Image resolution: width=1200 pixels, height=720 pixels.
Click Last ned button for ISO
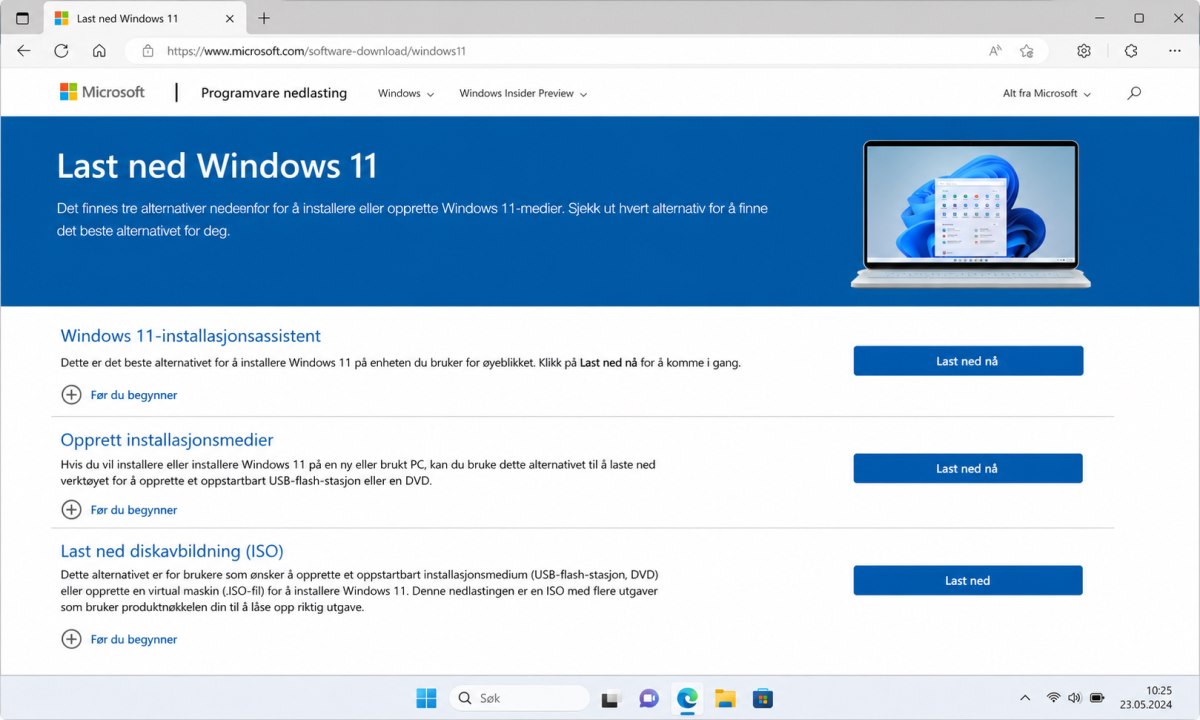click(968, 580)
